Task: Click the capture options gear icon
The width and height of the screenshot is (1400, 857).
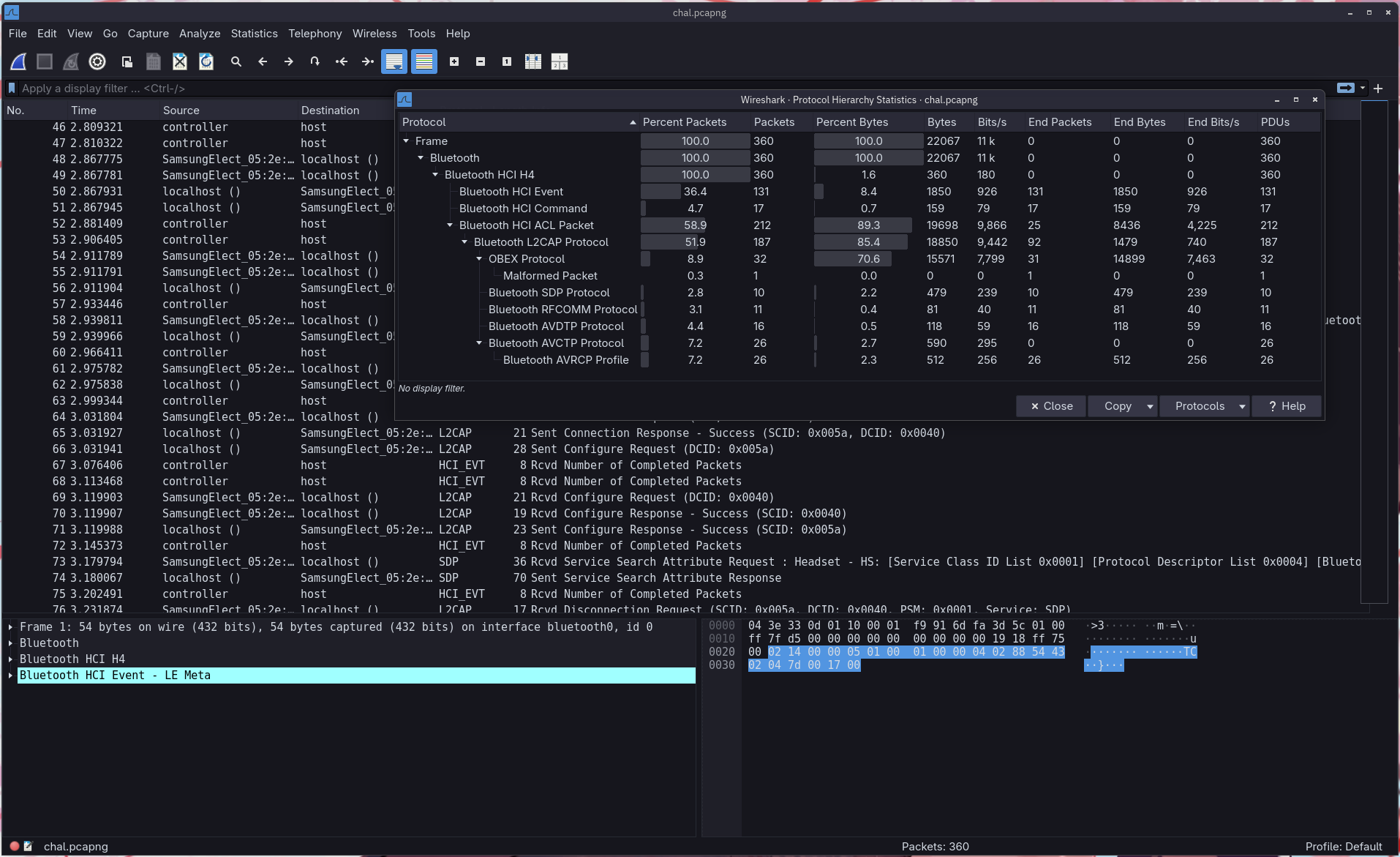Action: 97,62
